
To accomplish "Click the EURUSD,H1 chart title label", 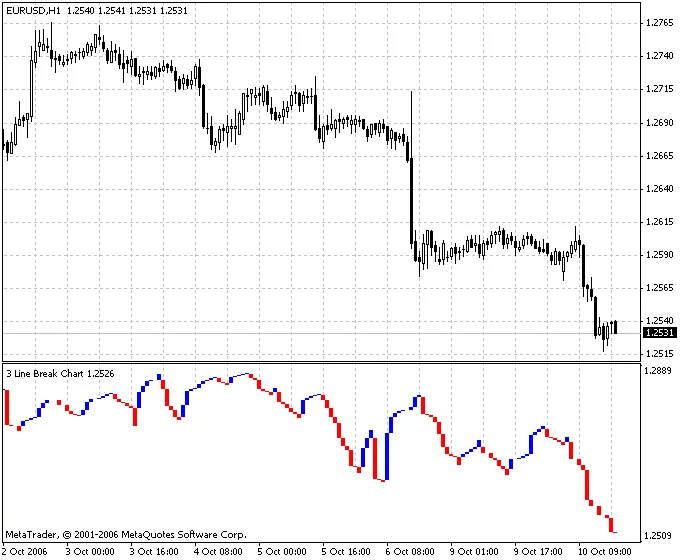I will (32, 9).
